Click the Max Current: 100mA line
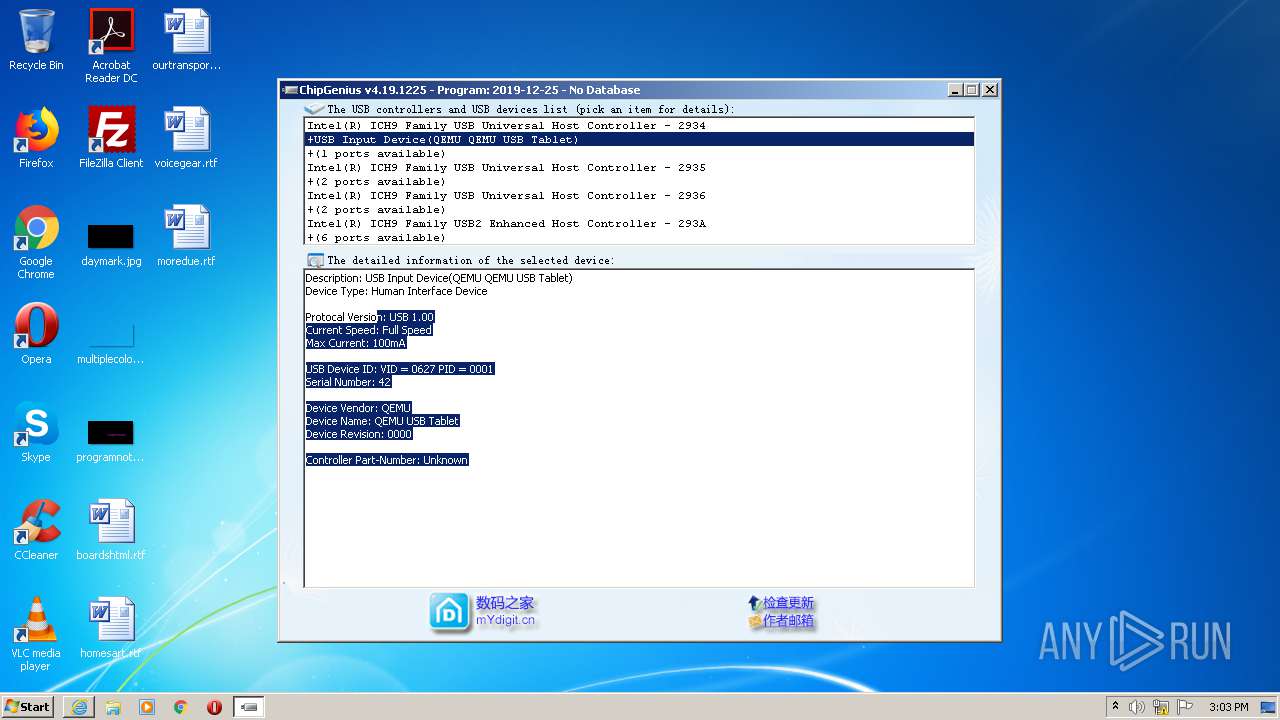 pos(356,343)
